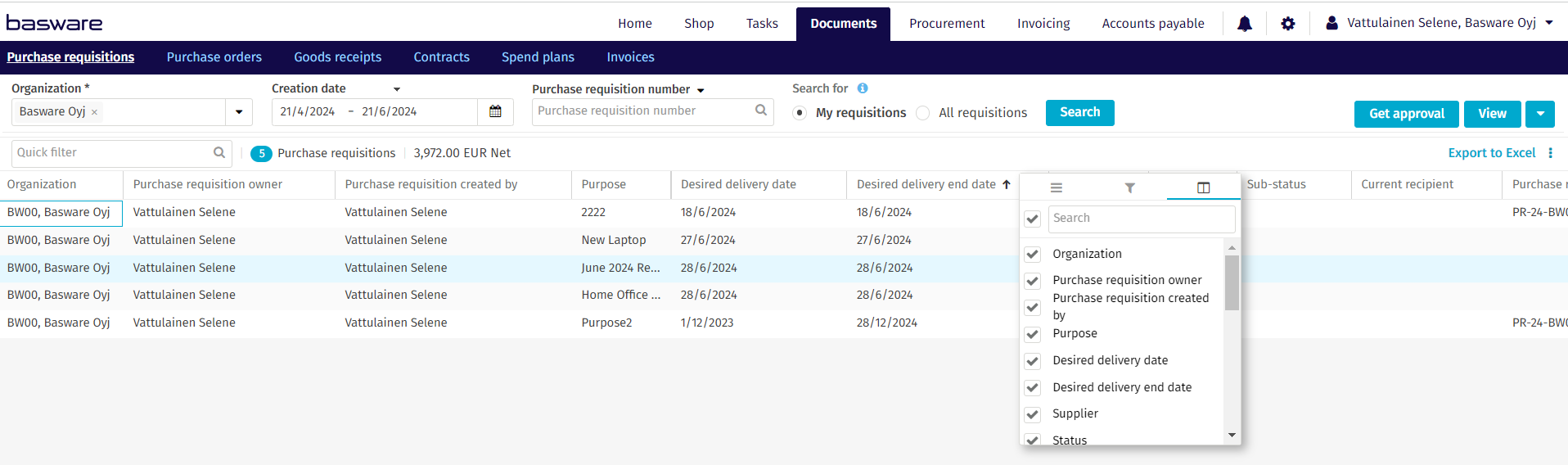Click the user profile icon
Image resolution: width=1568 pixels, height=465 pixels.
coord(1332,23)
